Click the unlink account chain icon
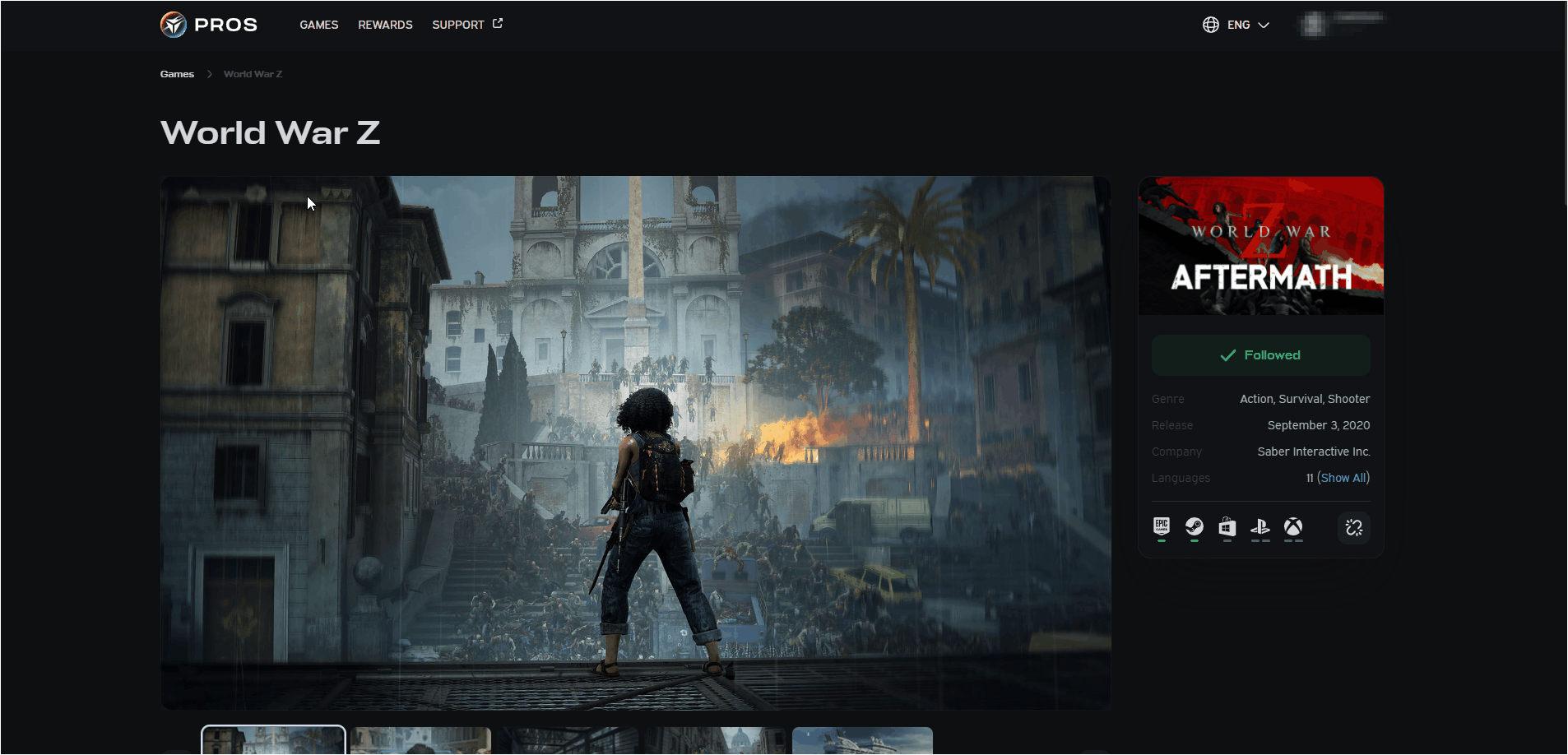The width and height of the screenshot is (1568, 755). coord(1354,527)
